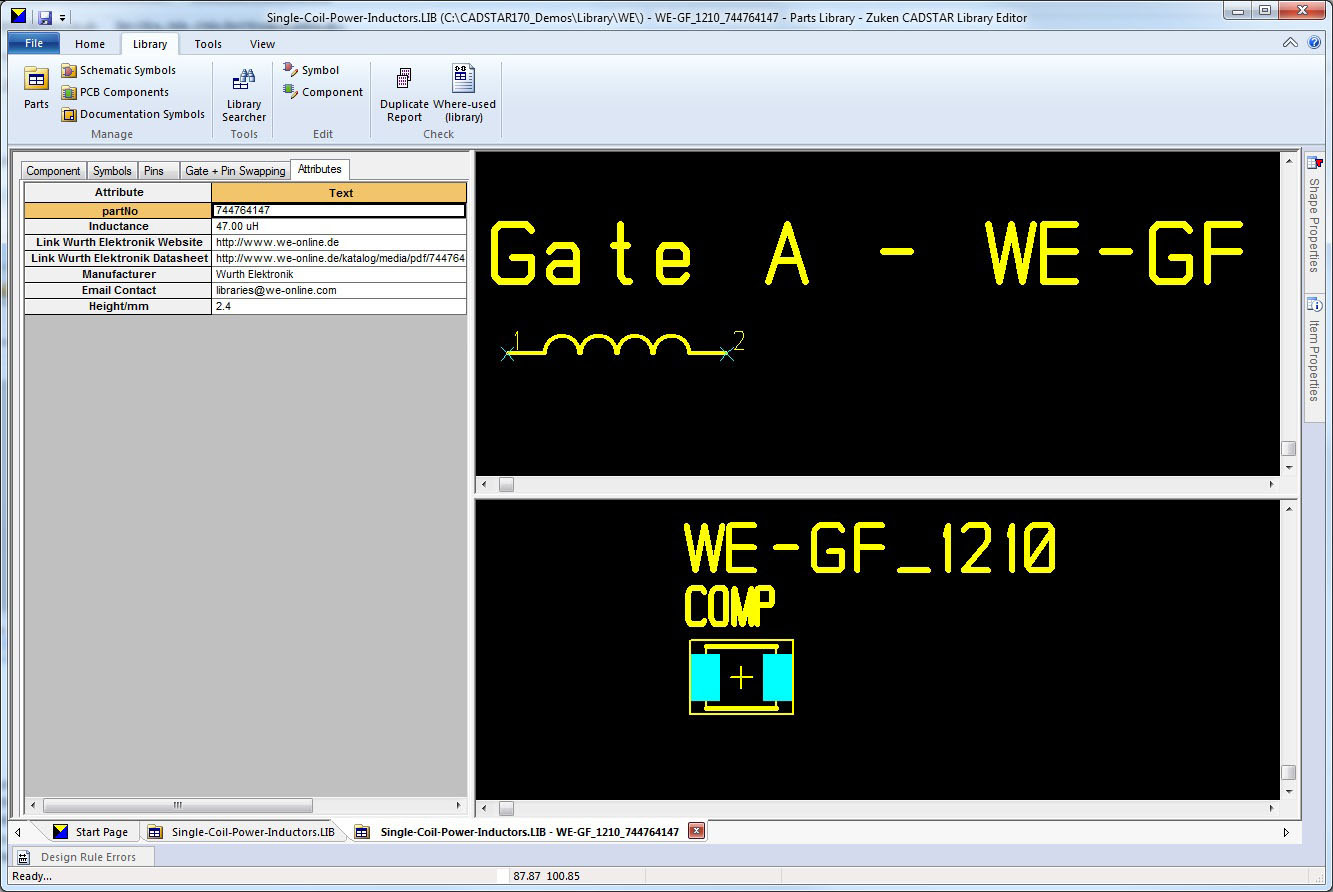
Task: Open the File menu
Action: click(34, 43)
